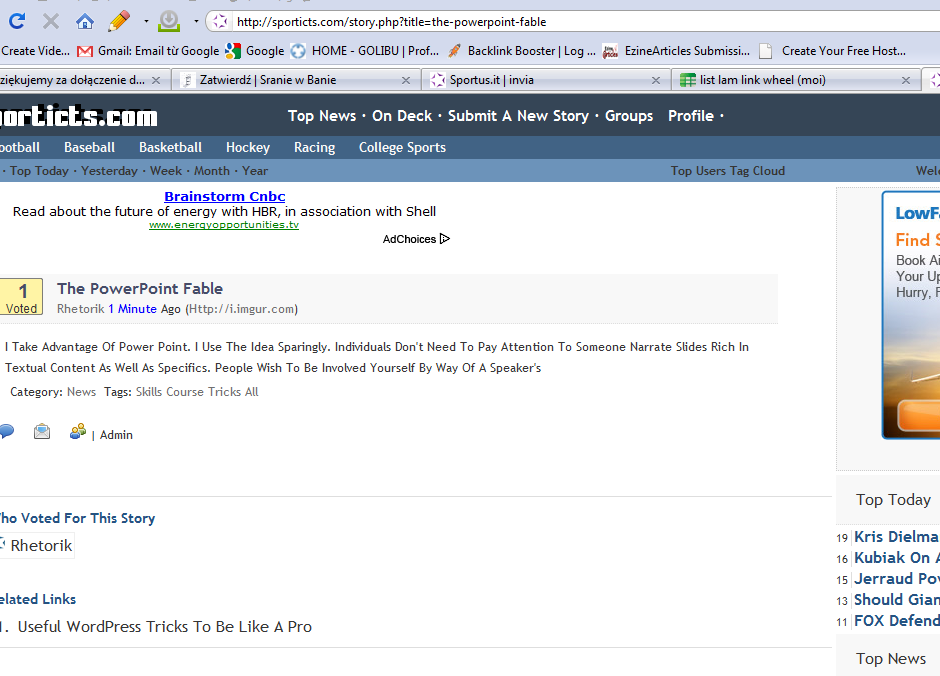Close the Zatwierdź Sranie w Banie tab

[x=406, y=80]
